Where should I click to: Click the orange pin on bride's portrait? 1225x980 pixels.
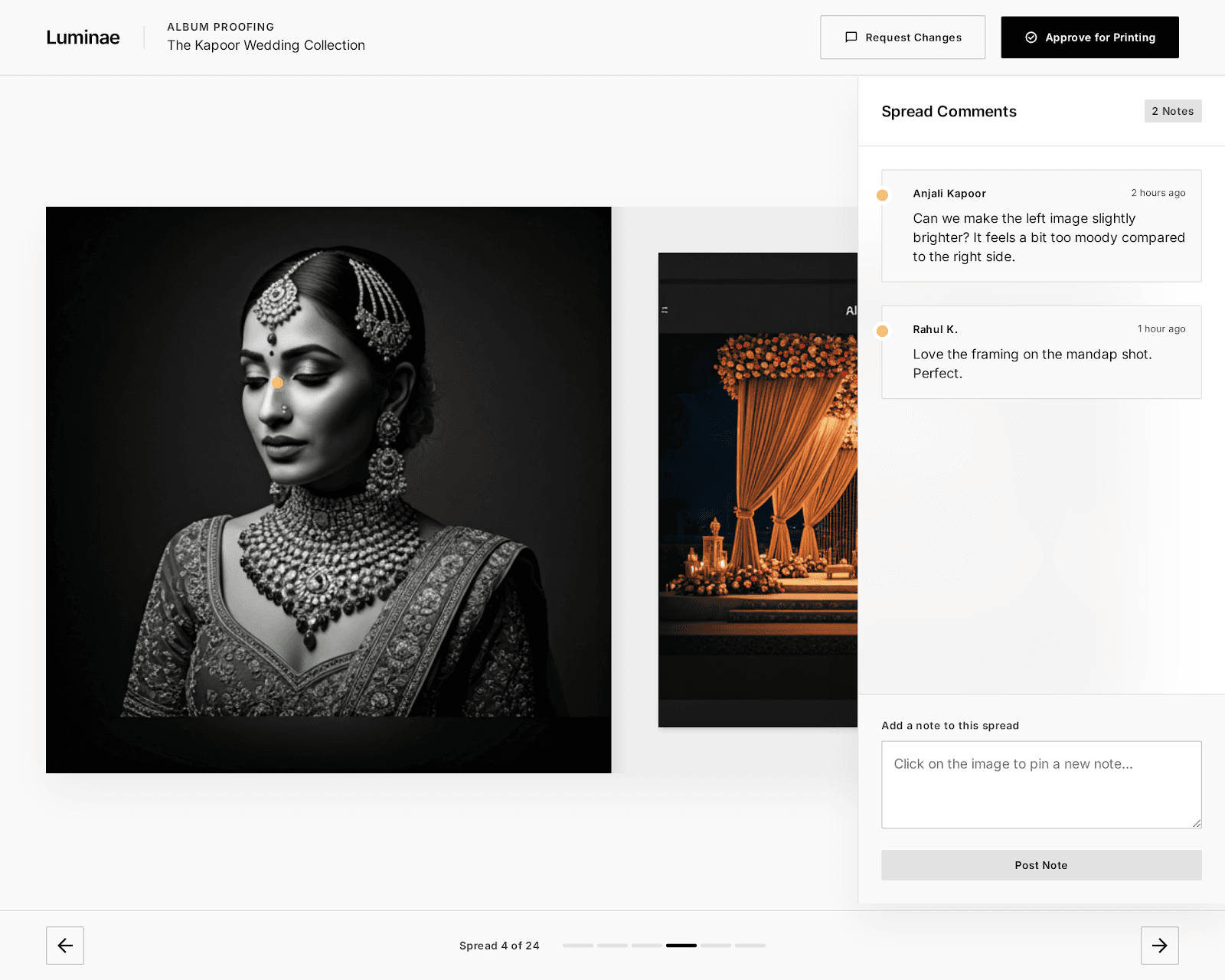click(x=277, y=383)
